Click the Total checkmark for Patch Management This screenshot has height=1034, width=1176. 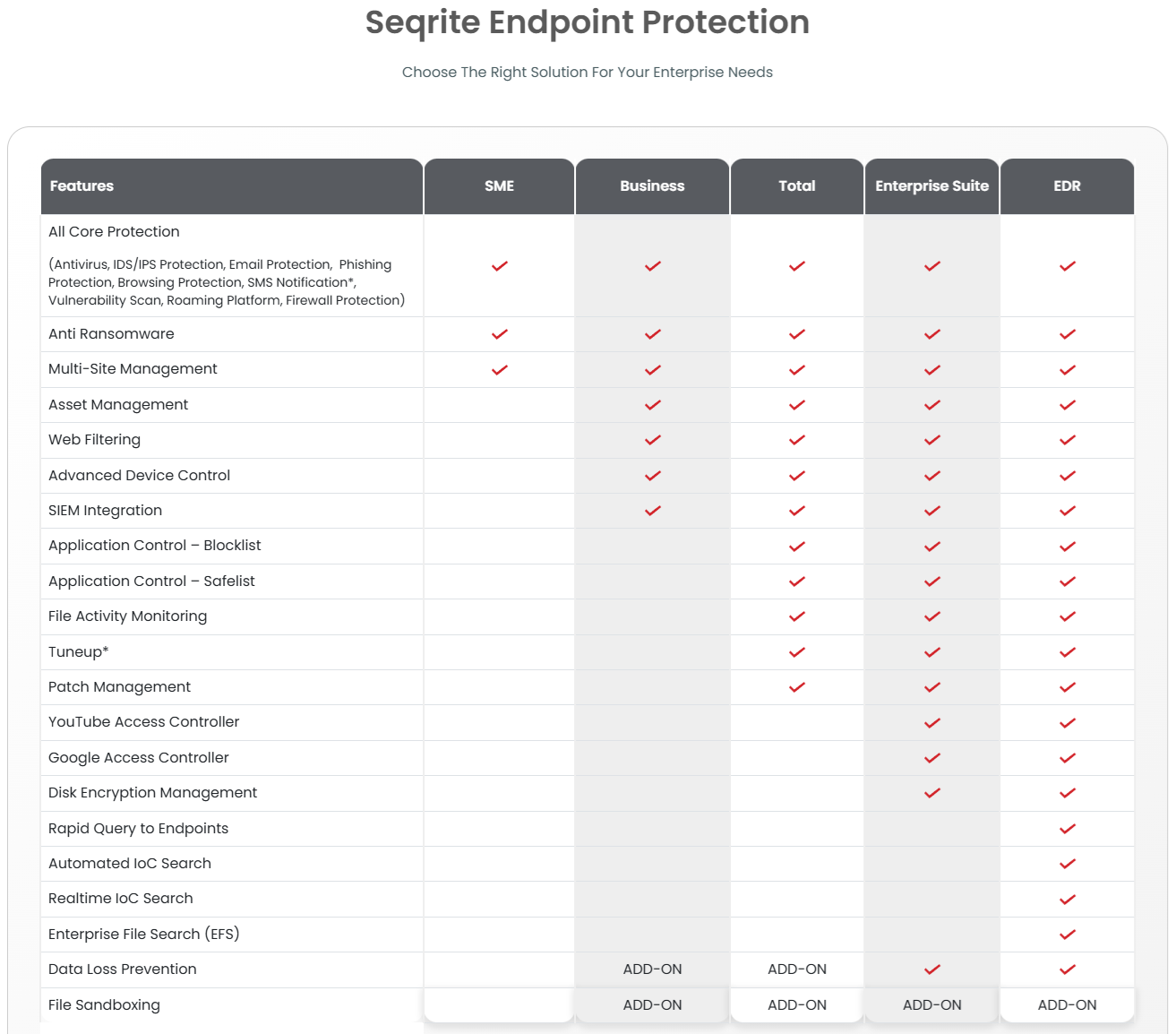pos(797,687)
